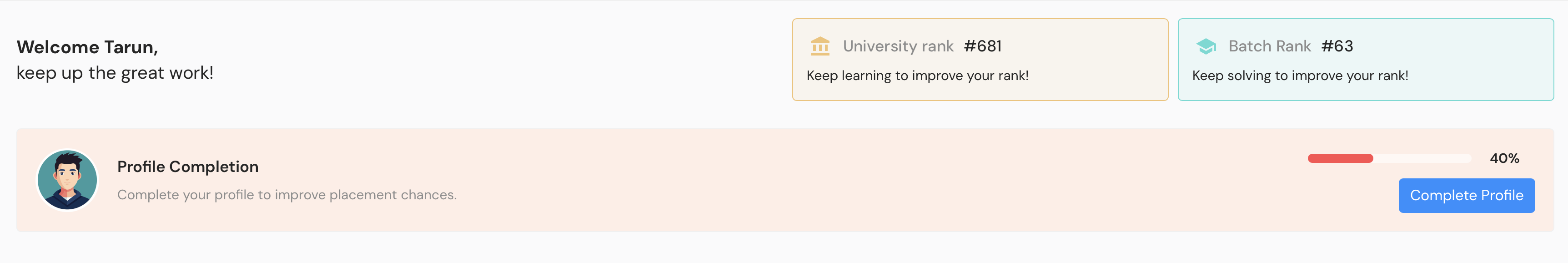Click the #63 batch rank number
Viewport: 1568px width, 263px height.
pos(1337,46)
